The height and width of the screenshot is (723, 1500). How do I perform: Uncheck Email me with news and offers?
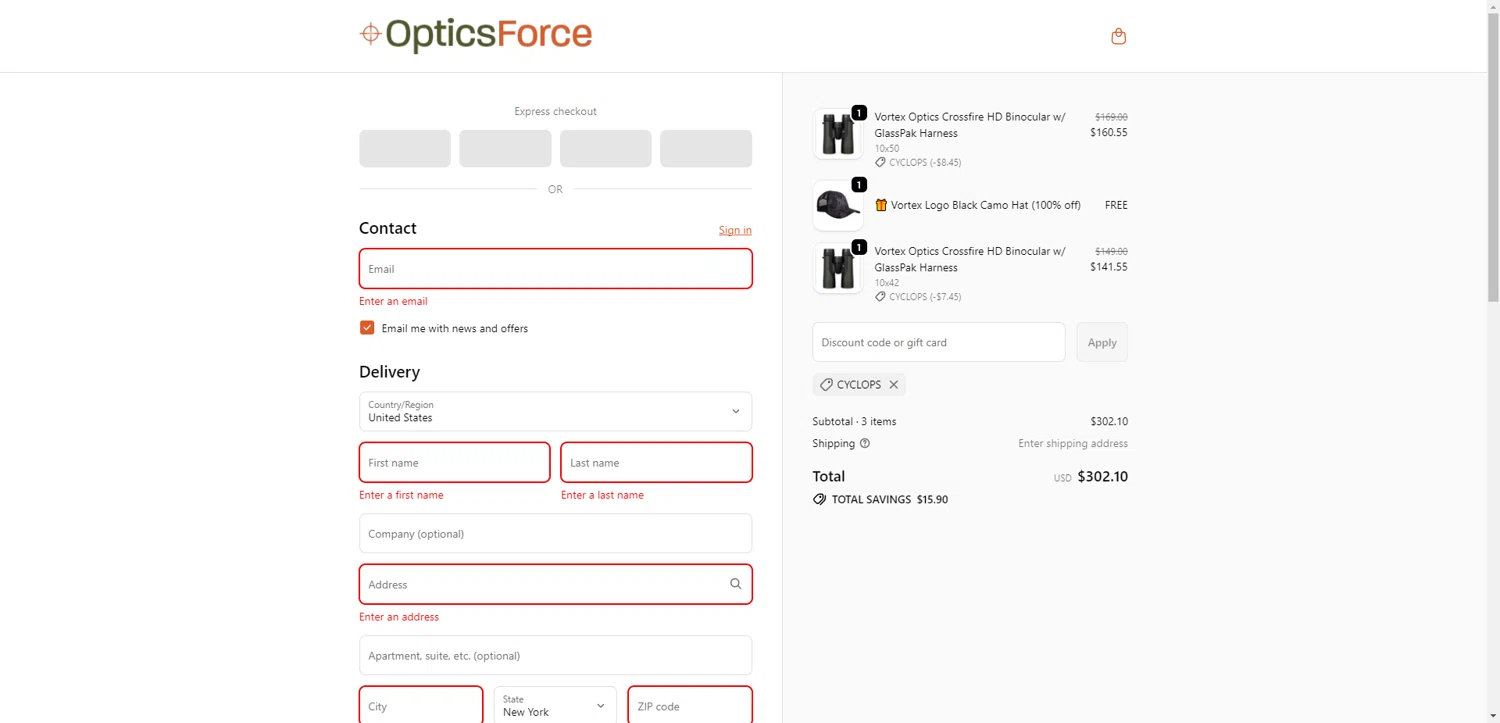367,328
